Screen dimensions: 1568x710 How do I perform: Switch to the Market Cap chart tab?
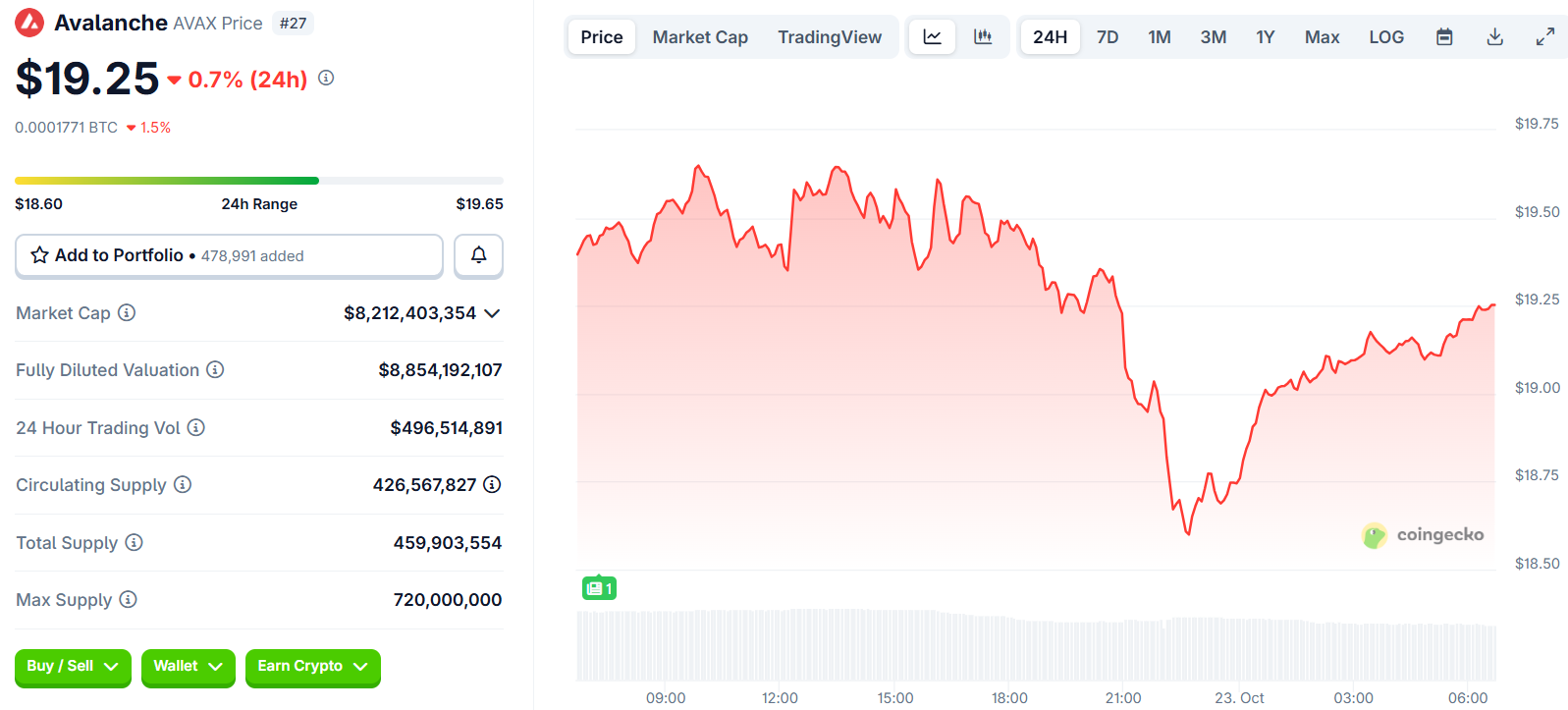coord(700,37)
